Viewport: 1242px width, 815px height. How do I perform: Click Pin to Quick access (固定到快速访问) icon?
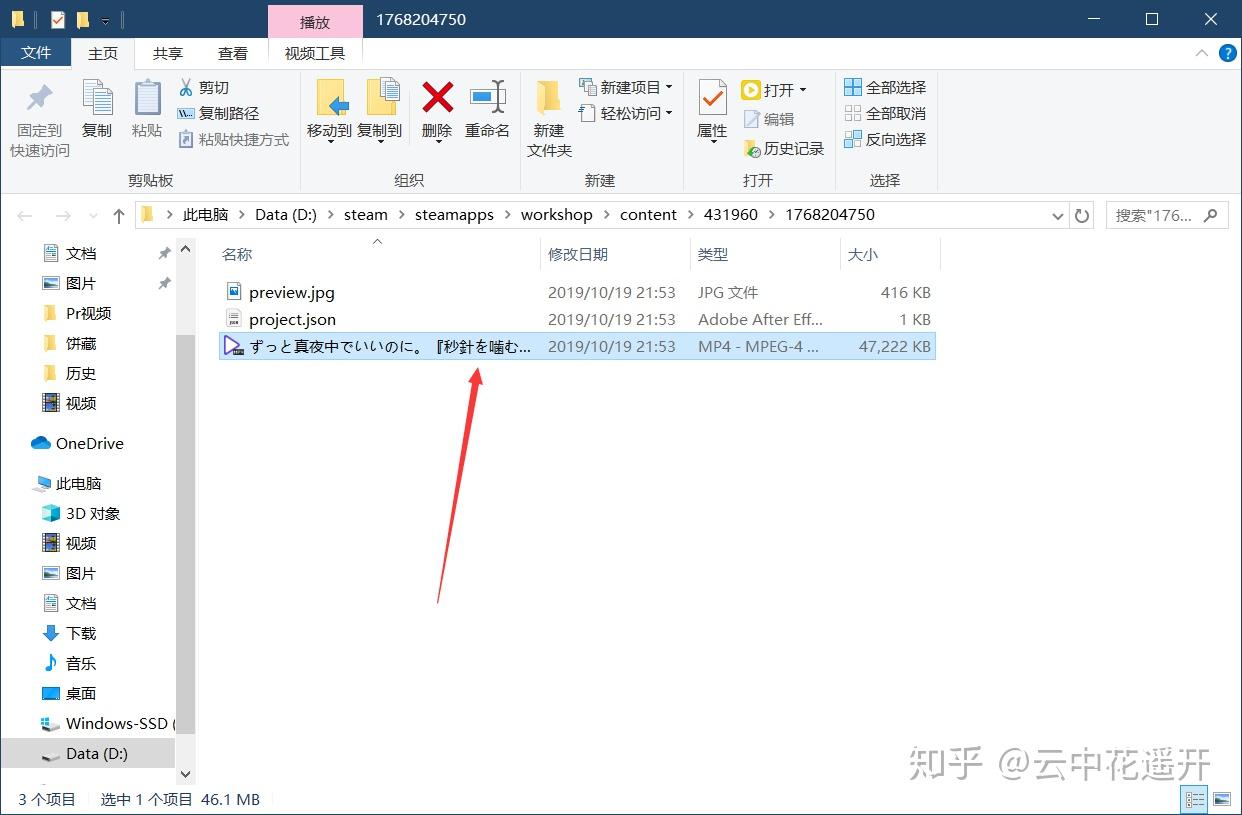40,98
